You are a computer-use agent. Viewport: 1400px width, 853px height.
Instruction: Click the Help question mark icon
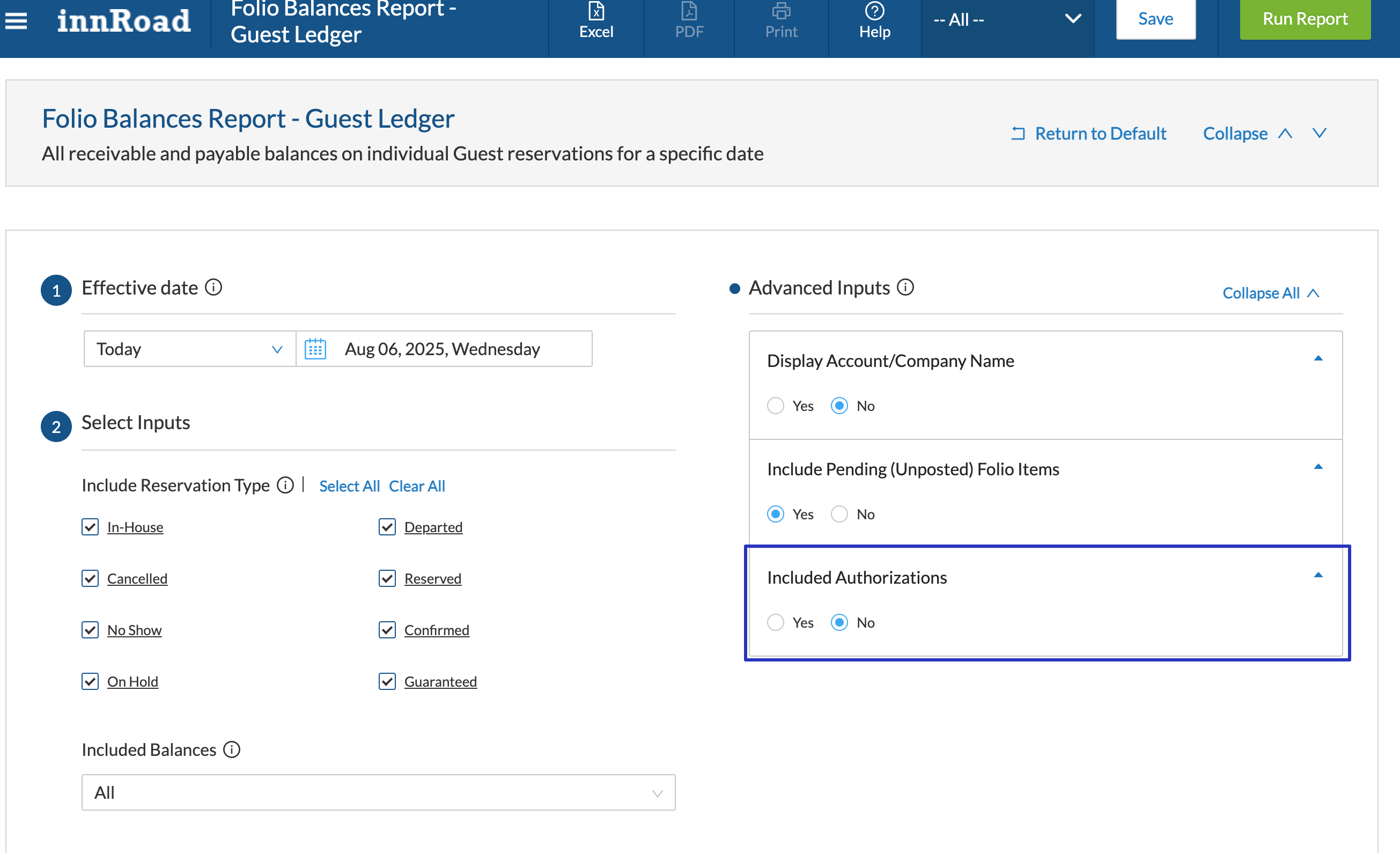874,11
